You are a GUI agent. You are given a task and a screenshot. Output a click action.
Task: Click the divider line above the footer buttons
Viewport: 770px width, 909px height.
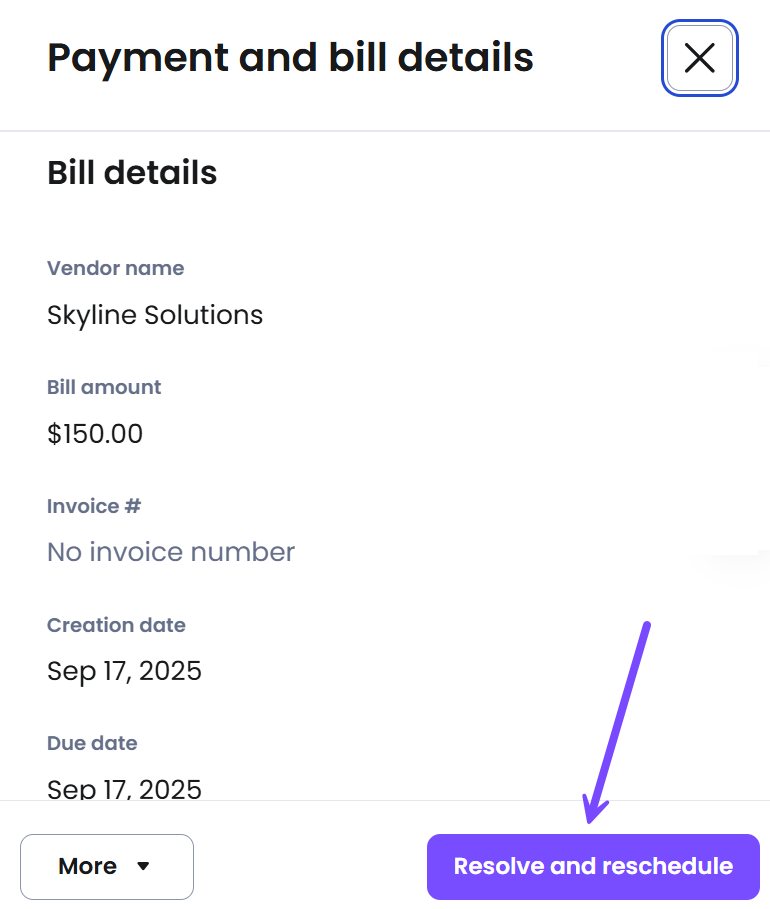pos(385,800)
